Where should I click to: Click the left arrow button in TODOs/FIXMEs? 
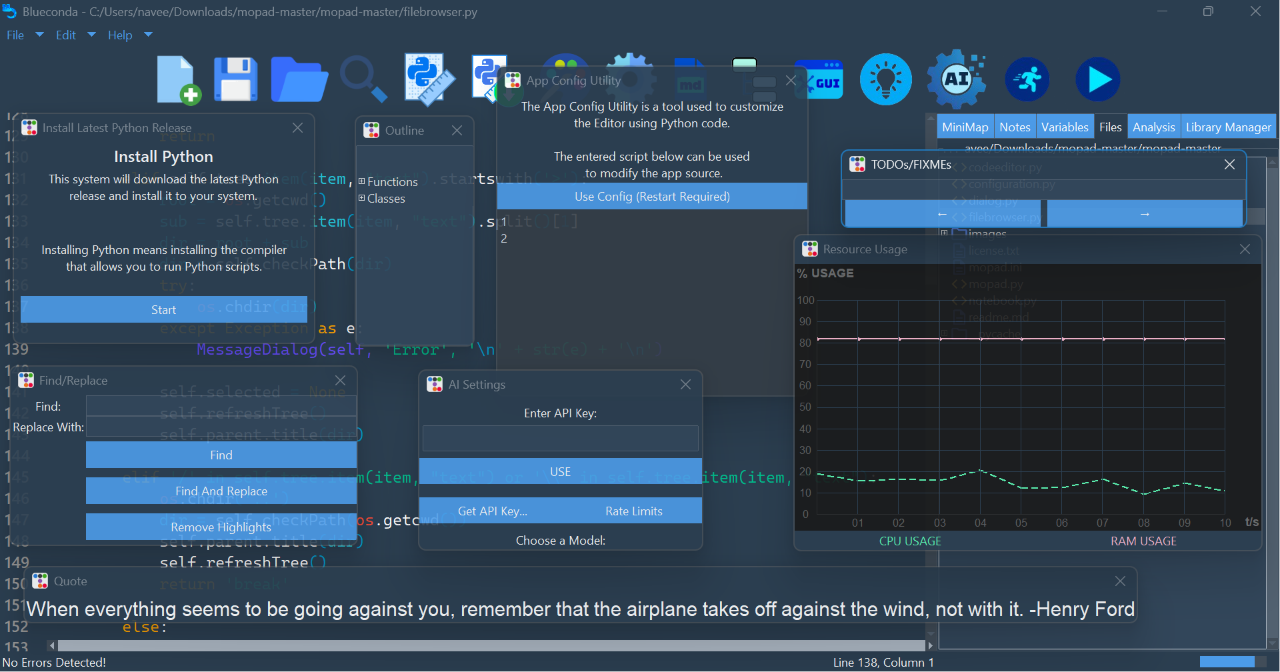point(942,214)
